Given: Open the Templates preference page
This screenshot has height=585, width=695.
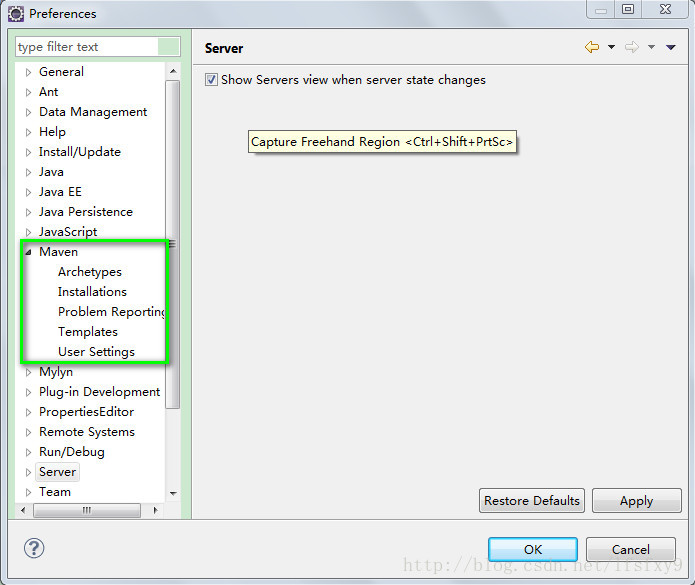Looking at the screenshot, I should 87,332.
